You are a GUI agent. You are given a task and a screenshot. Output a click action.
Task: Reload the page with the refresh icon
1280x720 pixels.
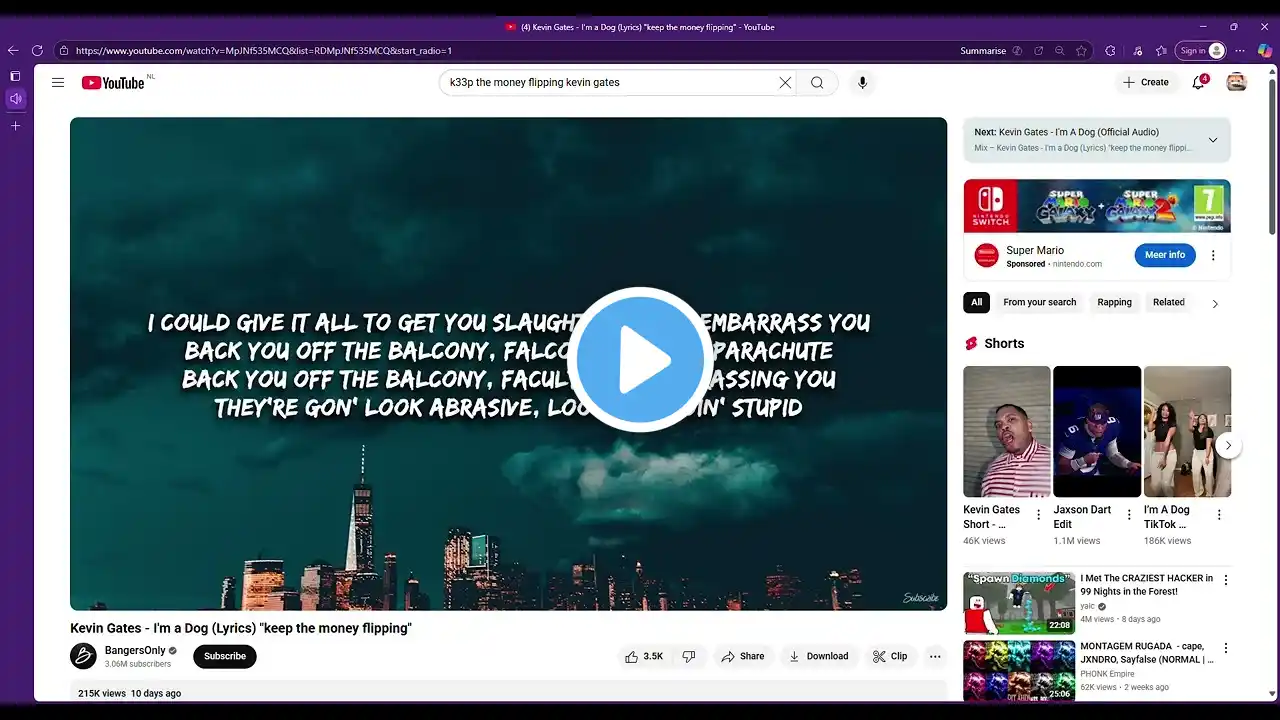coord(37,51)
